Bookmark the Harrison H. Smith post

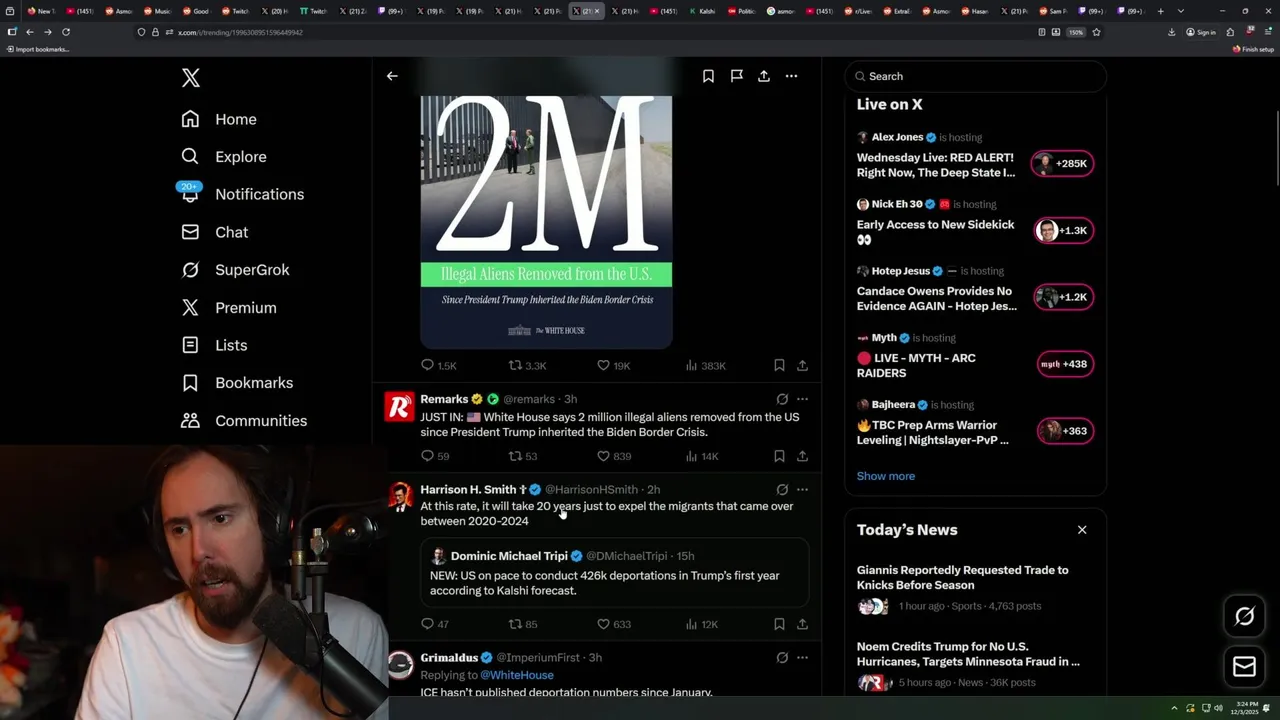(x=779, y=624)
